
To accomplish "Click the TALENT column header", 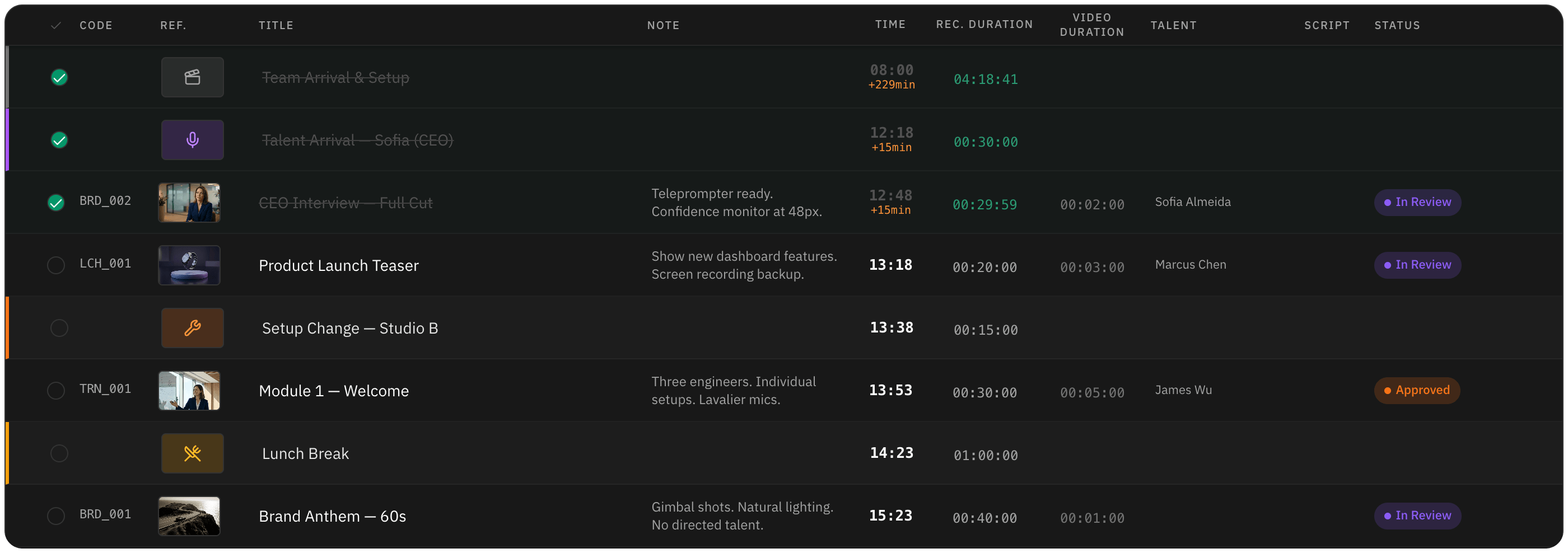I will [x=1174, y=26].
